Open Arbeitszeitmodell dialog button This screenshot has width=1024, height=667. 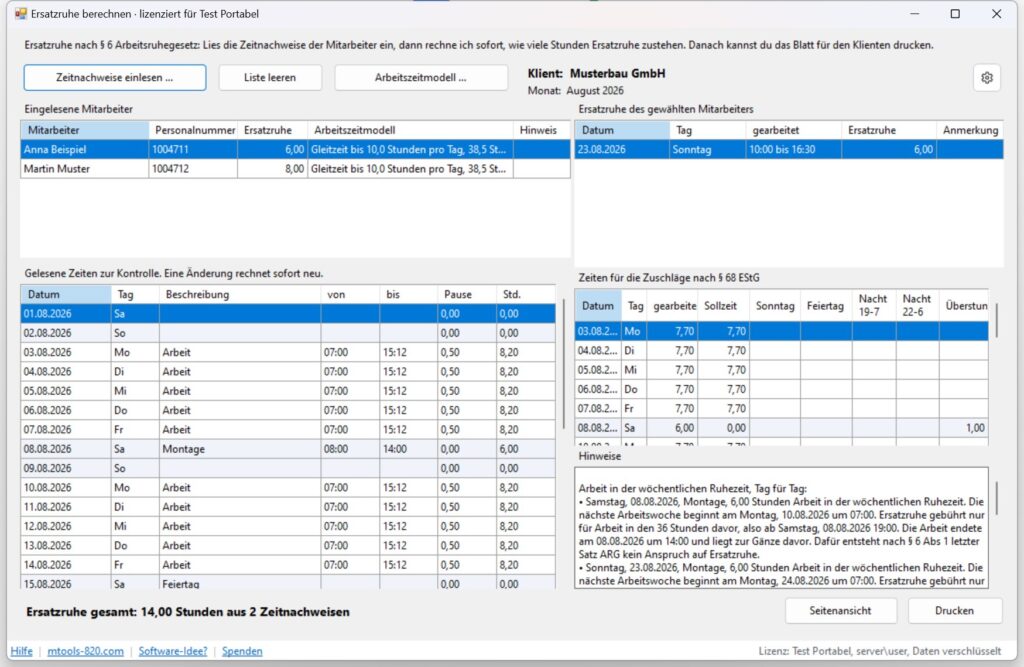point(421,78)
